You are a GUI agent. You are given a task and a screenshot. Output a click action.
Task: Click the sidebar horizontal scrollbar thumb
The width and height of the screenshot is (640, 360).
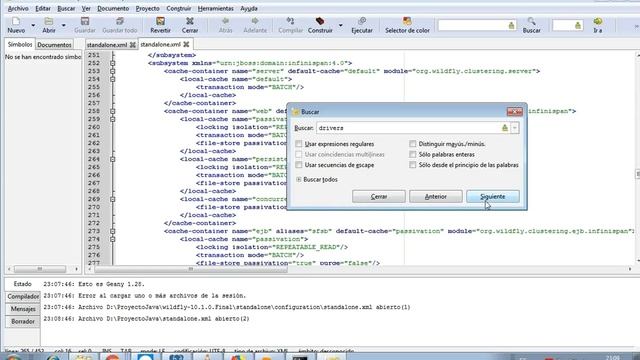tap(40, 269)
